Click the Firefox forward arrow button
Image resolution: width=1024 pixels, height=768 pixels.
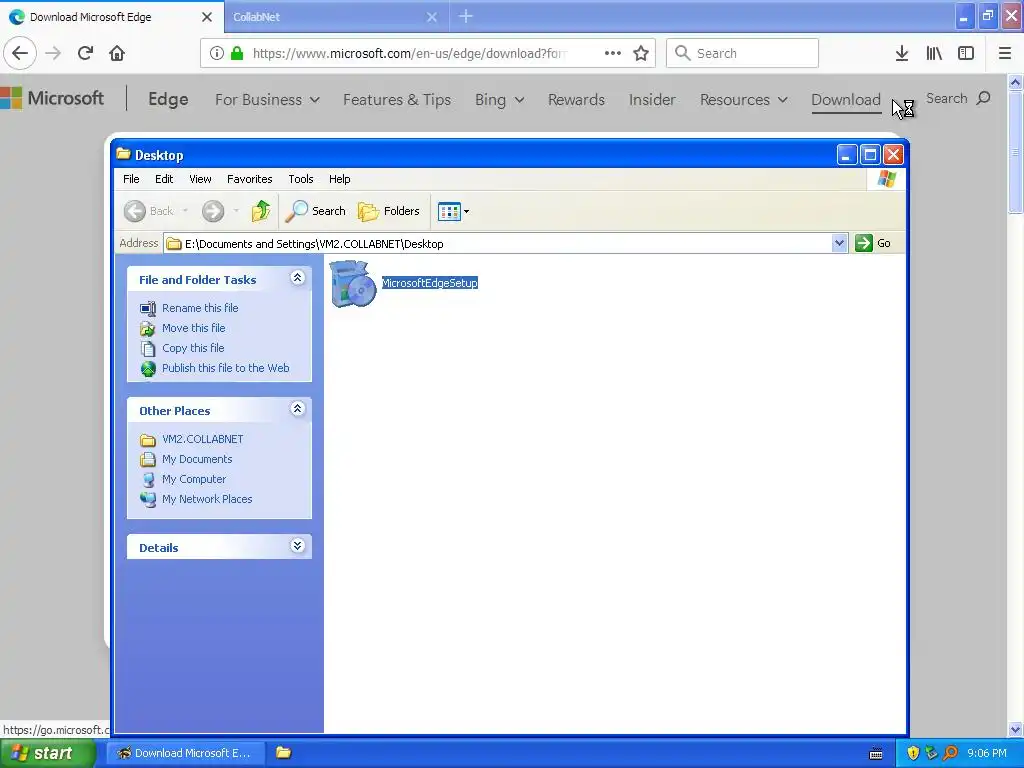(54, 53)
